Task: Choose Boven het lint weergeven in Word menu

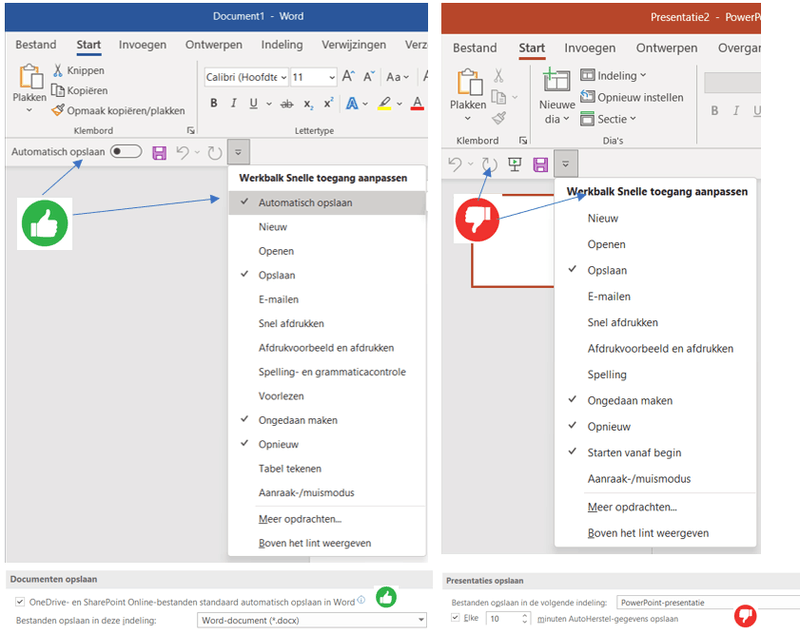Action: pos(327,543)
